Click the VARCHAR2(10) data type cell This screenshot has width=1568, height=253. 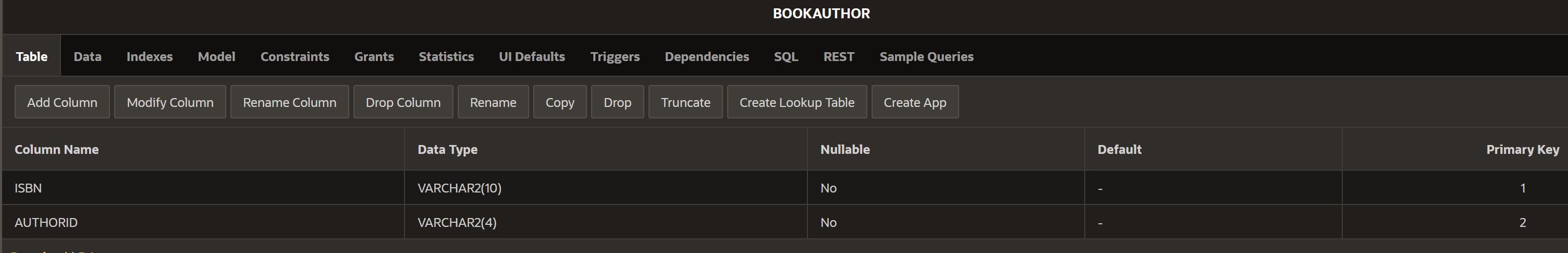pyautogui.click(x=606, y=188)
